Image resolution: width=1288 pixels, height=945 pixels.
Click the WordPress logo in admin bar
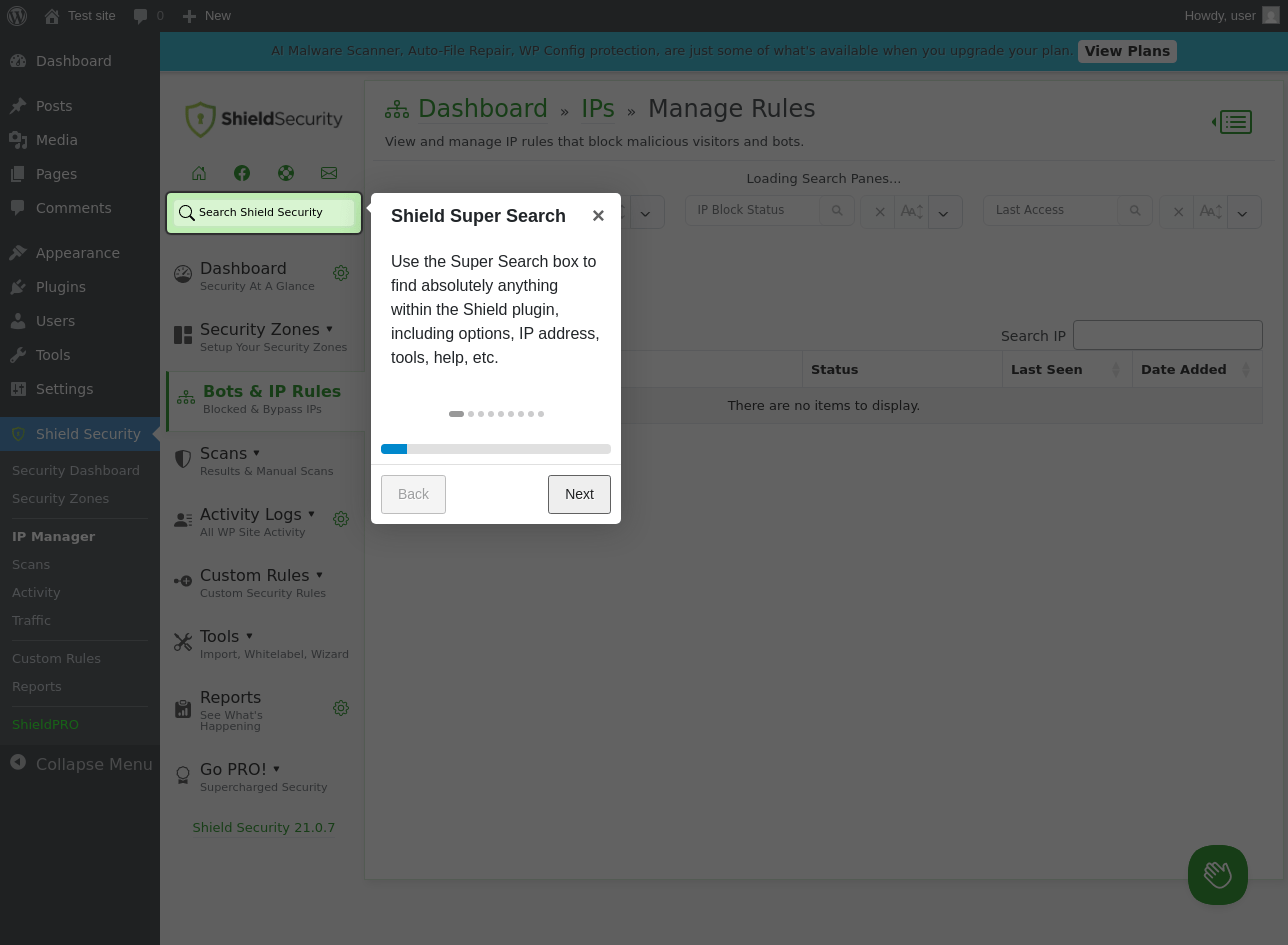tap(17, 16)
